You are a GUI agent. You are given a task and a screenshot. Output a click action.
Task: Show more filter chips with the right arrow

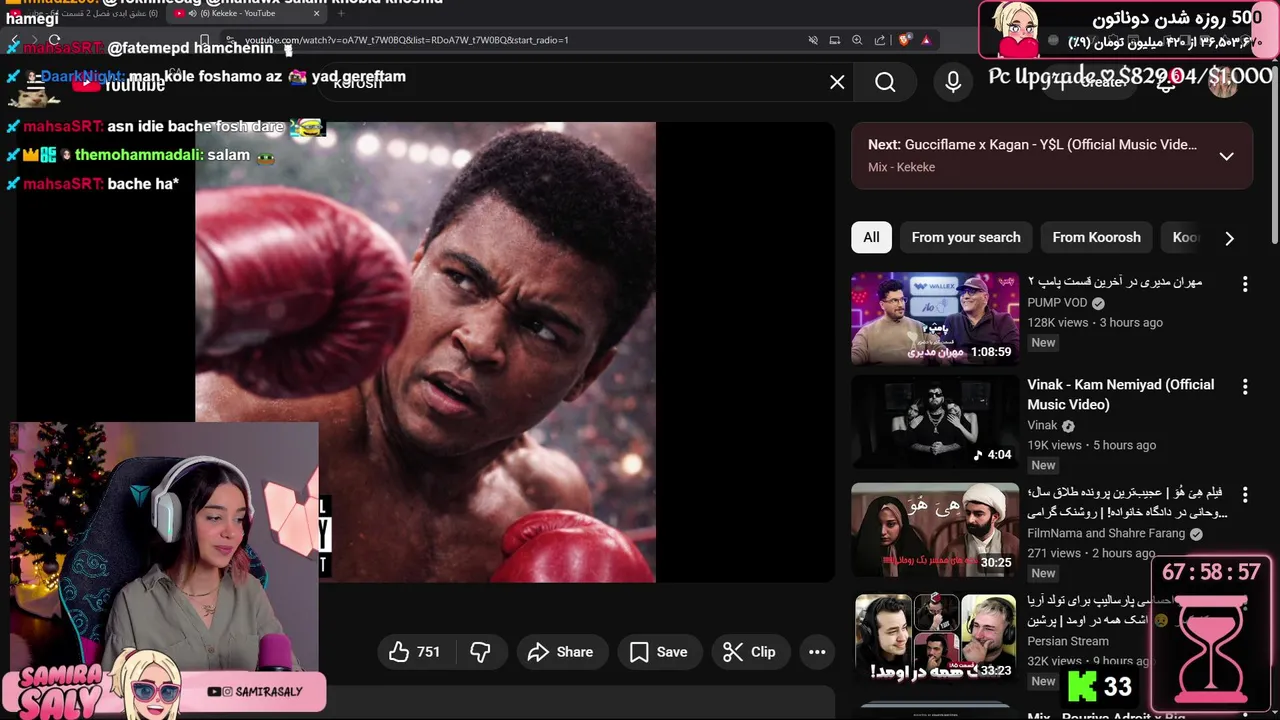[x=1229, y=238]
